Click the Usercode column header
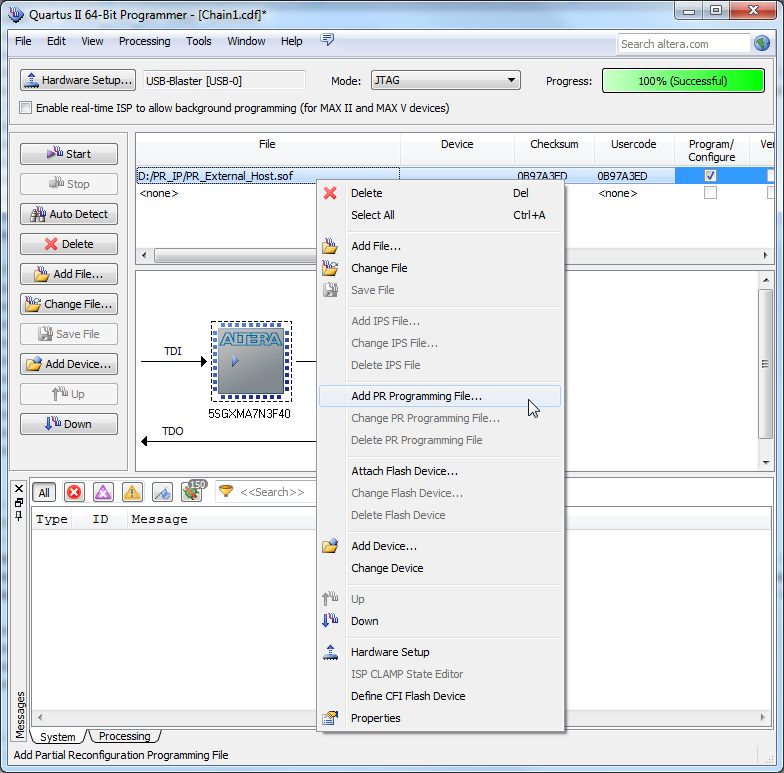The image size is (784, 773). tap(634, 144)
